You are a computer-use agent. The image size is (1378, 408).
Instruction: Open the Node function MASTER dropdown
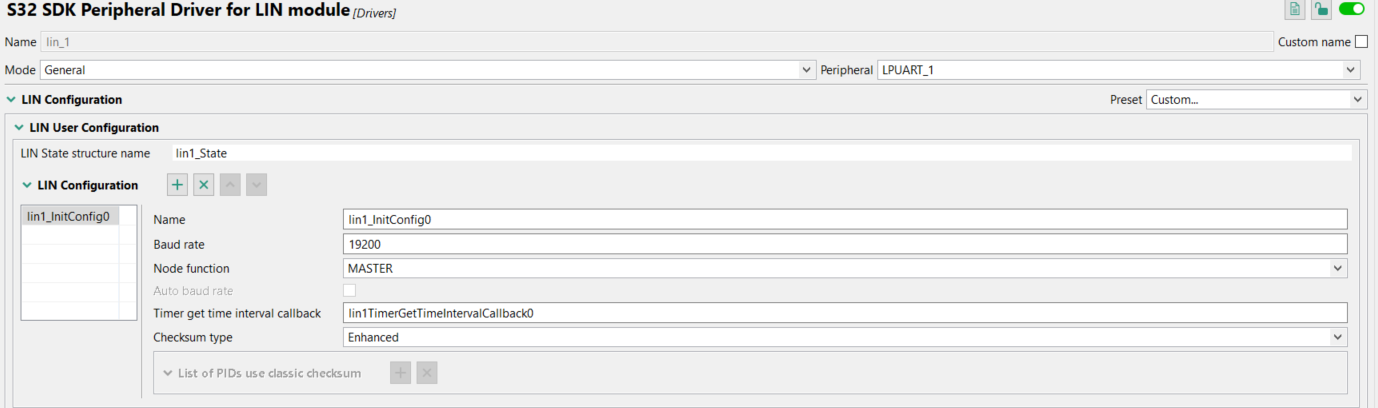[845, 268]
